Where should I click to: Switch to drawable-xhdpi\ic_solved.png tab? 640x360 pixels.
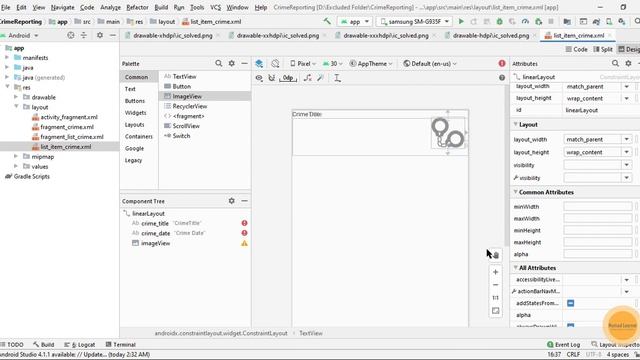point(173,36)
